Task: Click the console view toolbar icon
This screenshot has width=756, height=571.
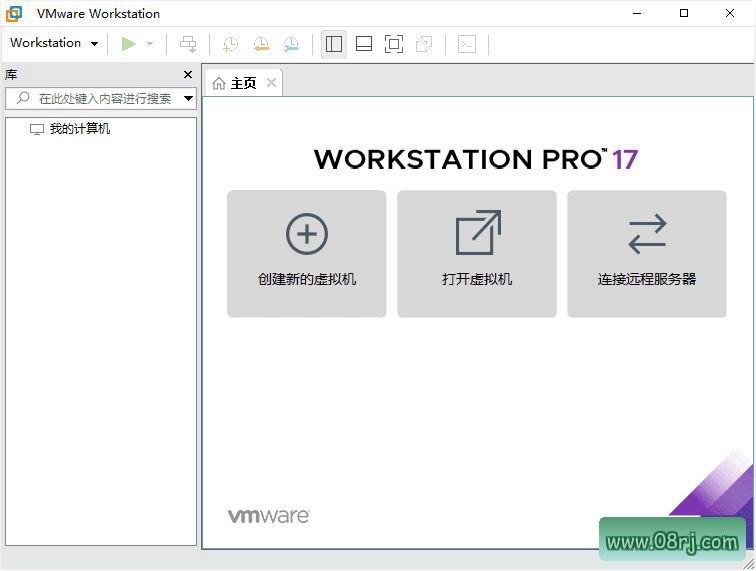Action: [x=467, y=44]
